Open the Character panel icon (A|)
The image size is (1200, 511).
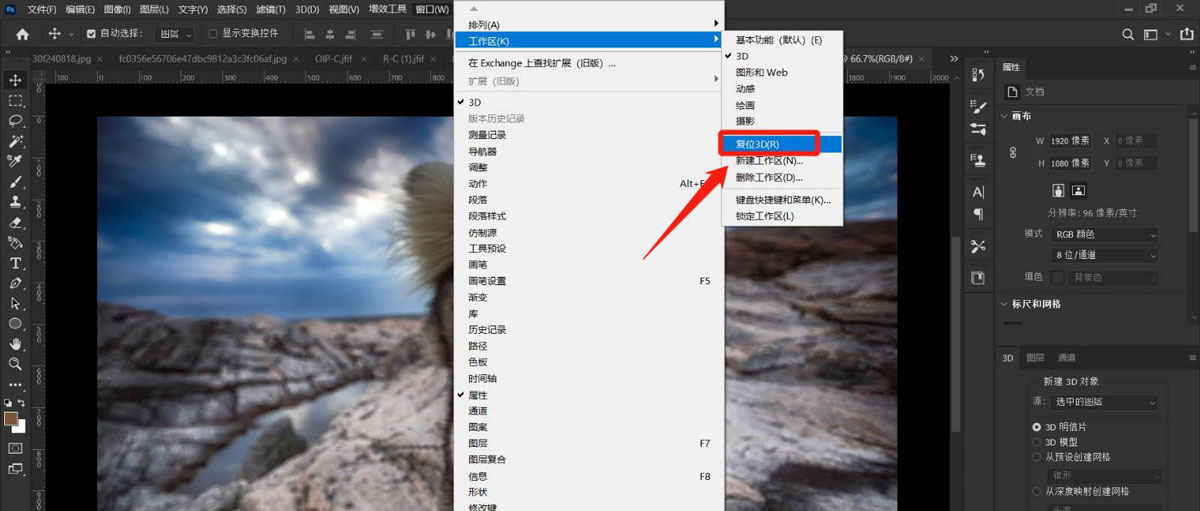click(x=978, y=191)
